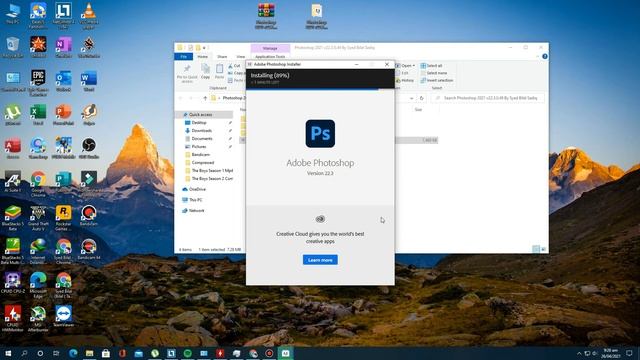Screen dimensions: 640x360
Task: Click the Creative Cloud icon in installer
Action: (x=320, y=219)
